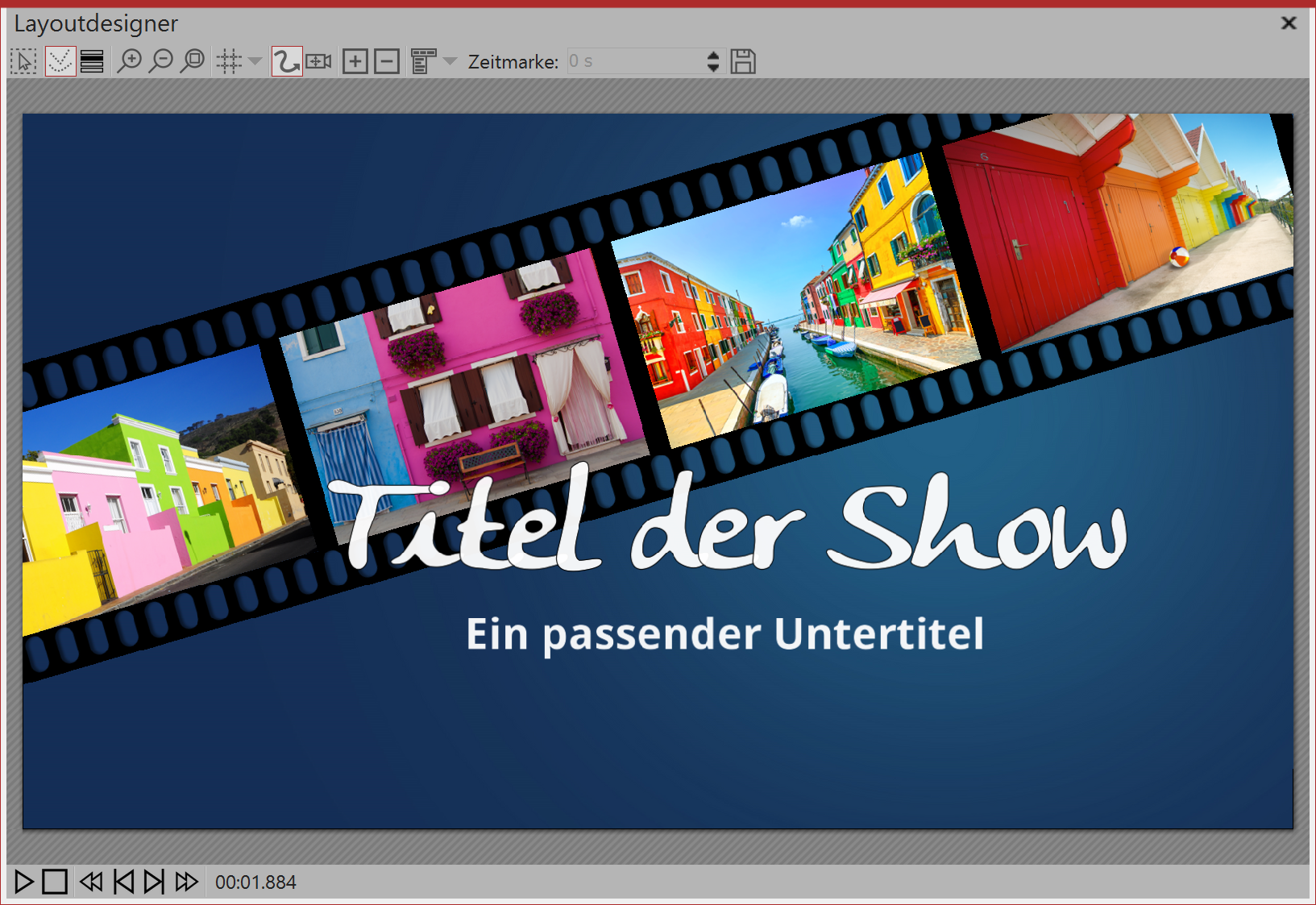This screenshot has height=905, width=1316.
Task: Open the Zeitmarke stepper control
Action: 712,60
